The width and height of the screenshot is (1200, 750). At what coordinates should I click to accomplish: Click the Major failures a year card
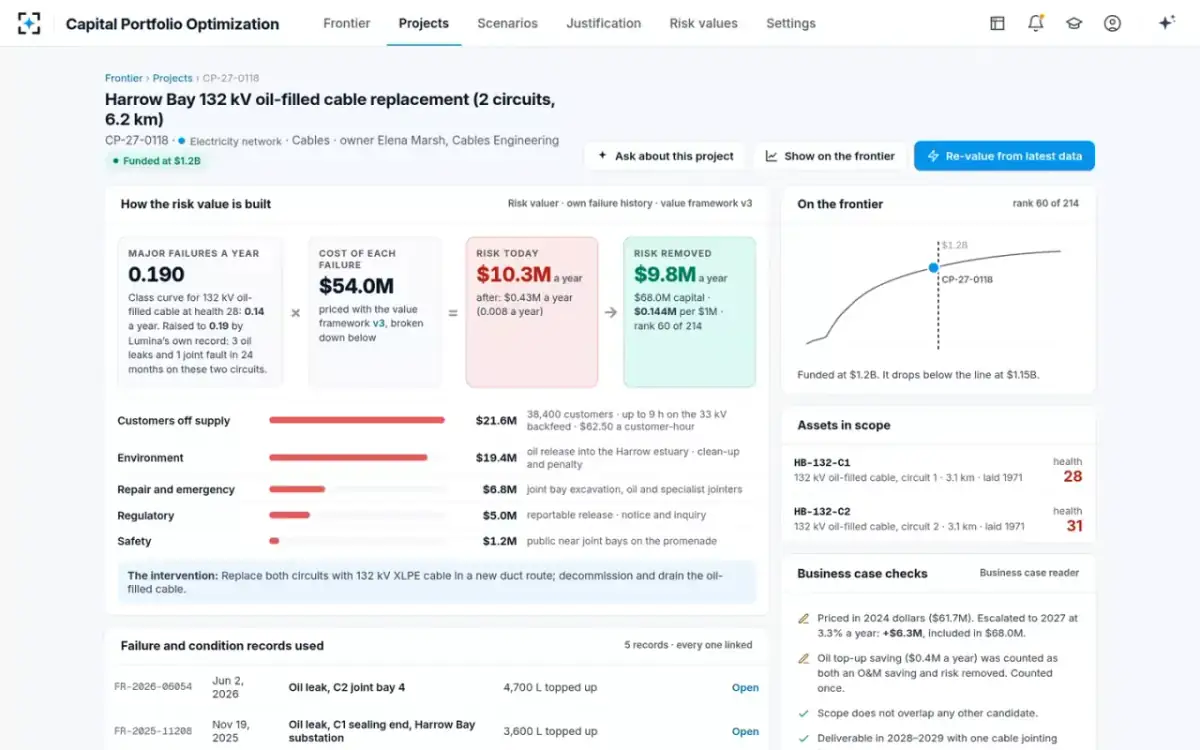tap(200, 312)
